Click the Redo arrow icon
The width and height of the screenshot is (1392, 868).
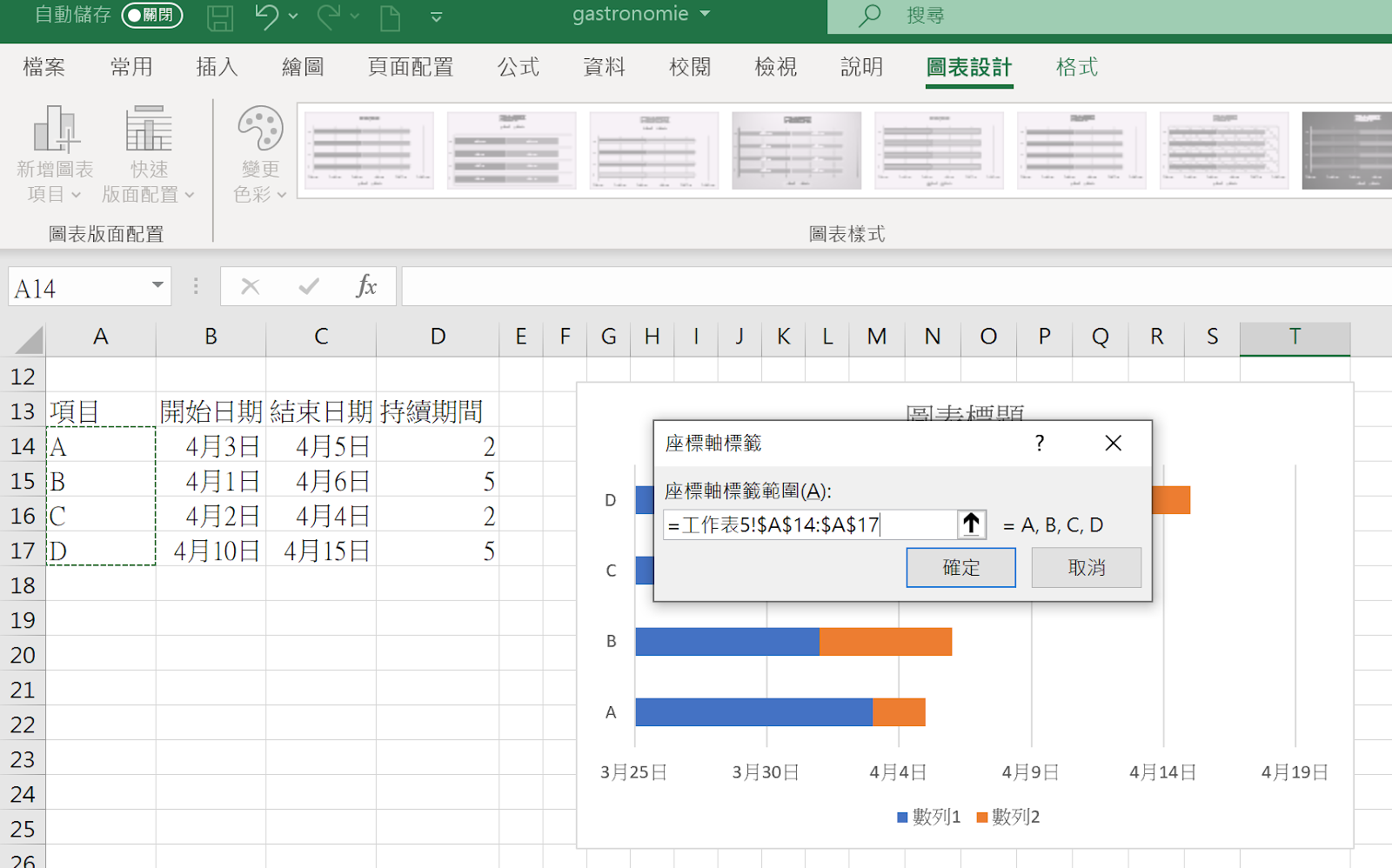point(329,17)
